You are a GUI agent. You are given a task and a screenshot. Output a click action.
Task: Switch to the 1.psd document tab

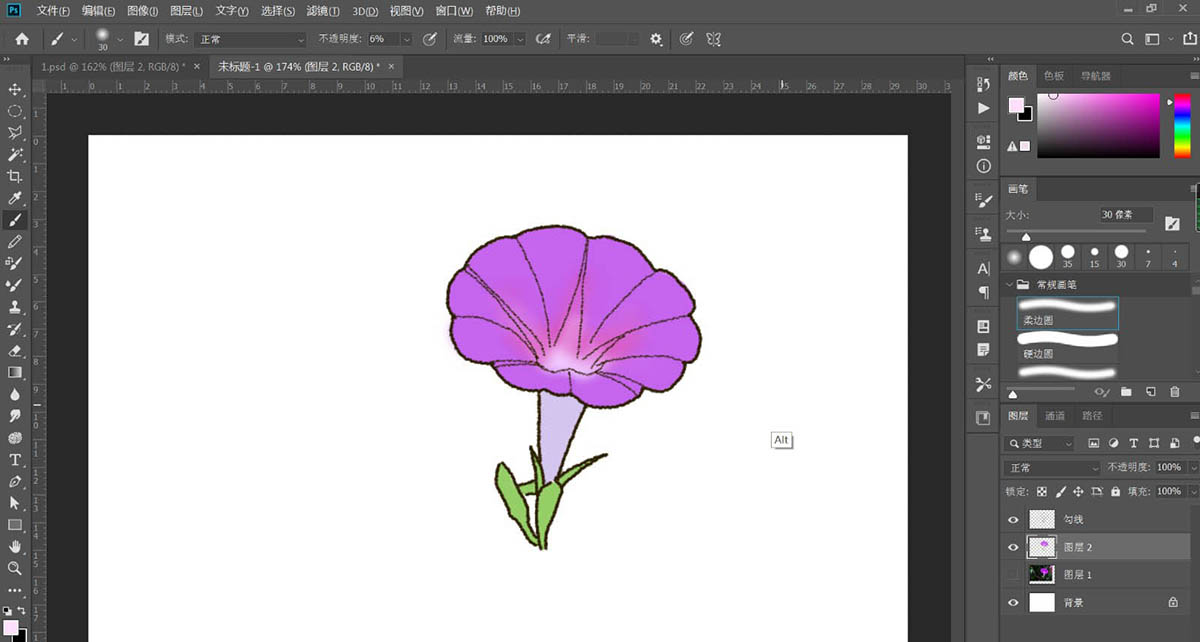coord(112,66)
